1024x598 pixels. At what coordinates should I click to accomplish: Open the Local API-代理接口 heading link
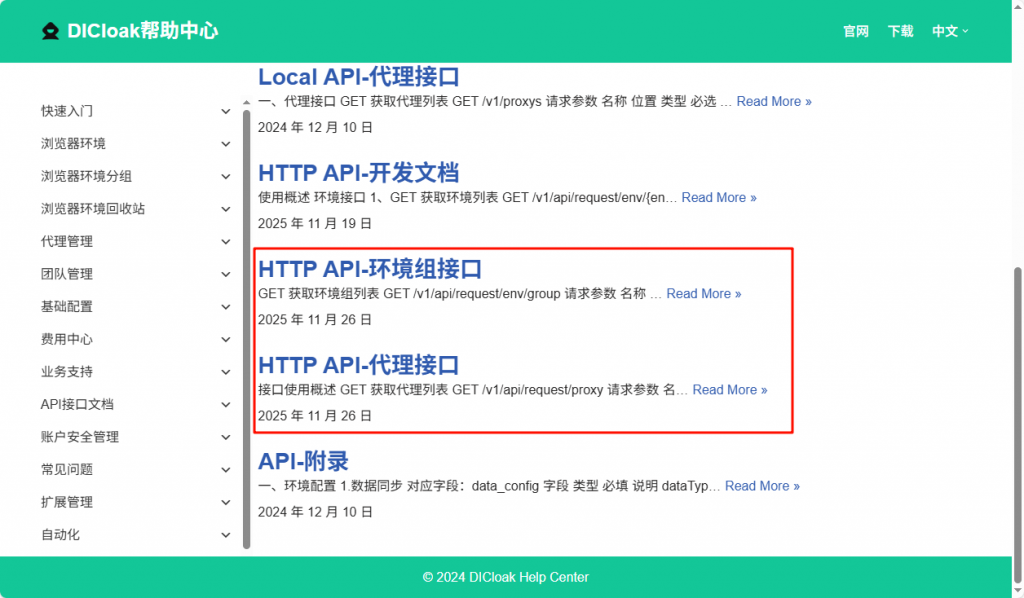click(x=358, y=77)
